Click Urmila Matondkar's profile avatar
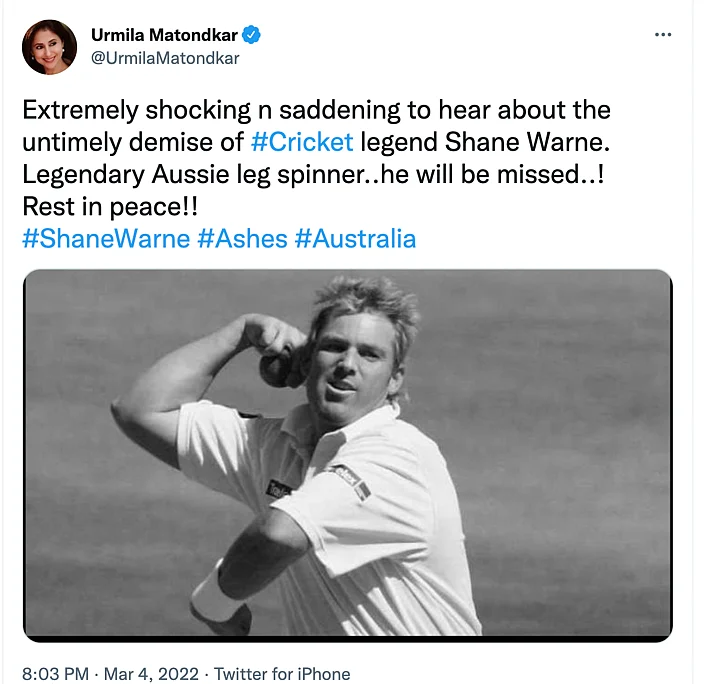The image size is (720, 684). [x=49, y=47]
